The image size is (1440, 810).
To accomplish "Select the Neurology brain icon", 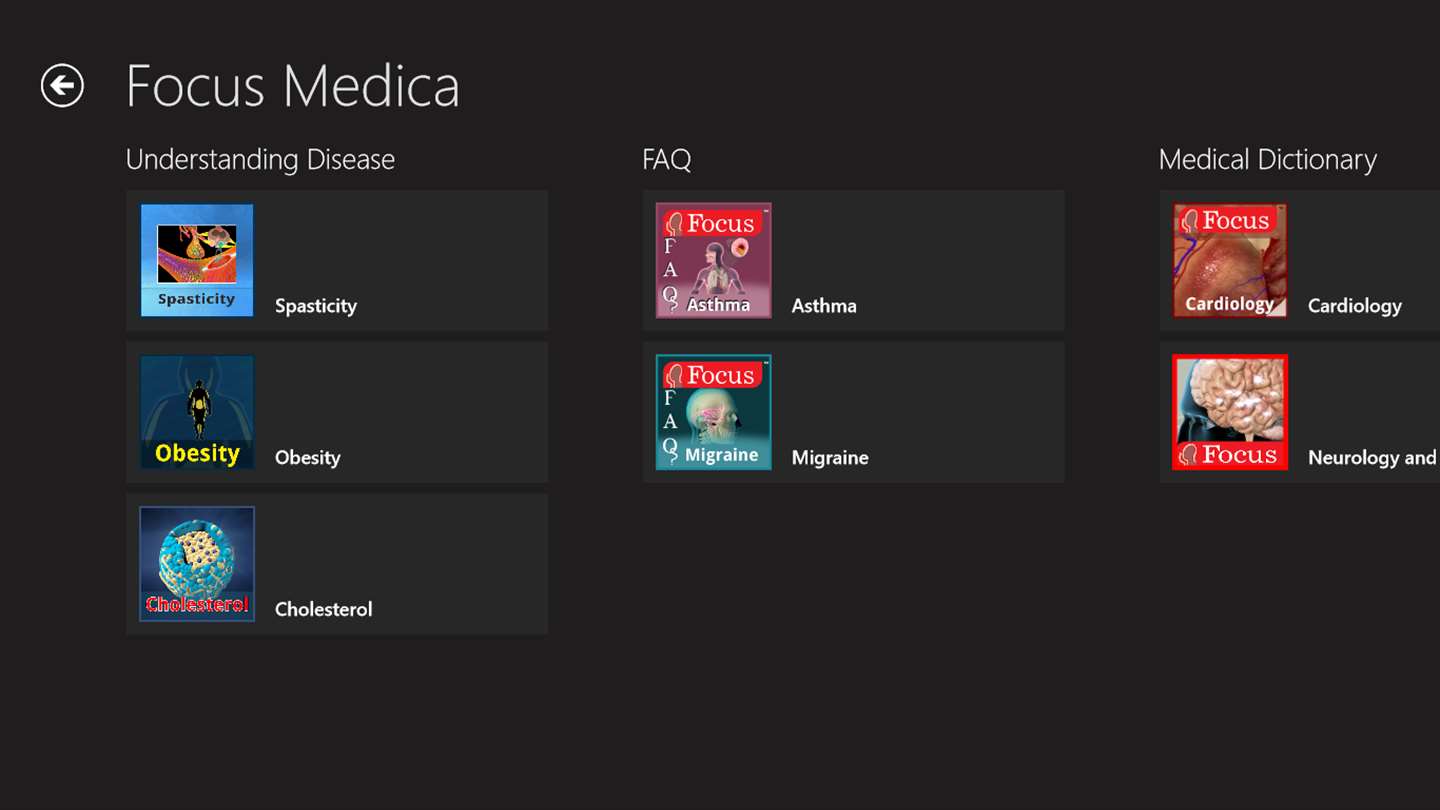I will coord(1229,412).
